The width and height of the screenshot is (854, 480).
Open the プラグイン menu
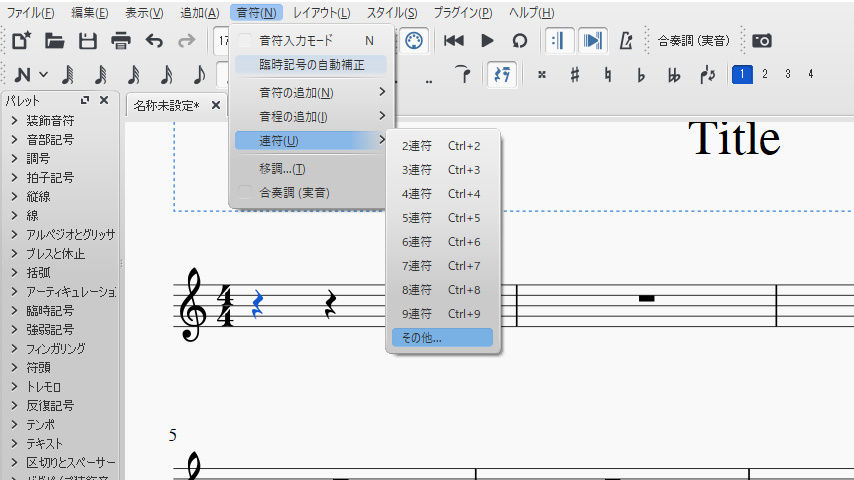click(x=463, y=13)
